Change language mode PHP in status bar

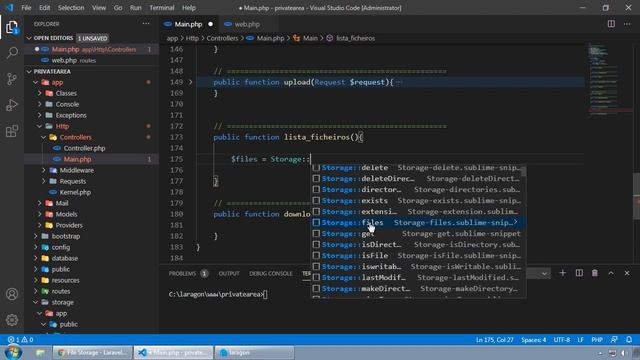(x=597, y=340)
